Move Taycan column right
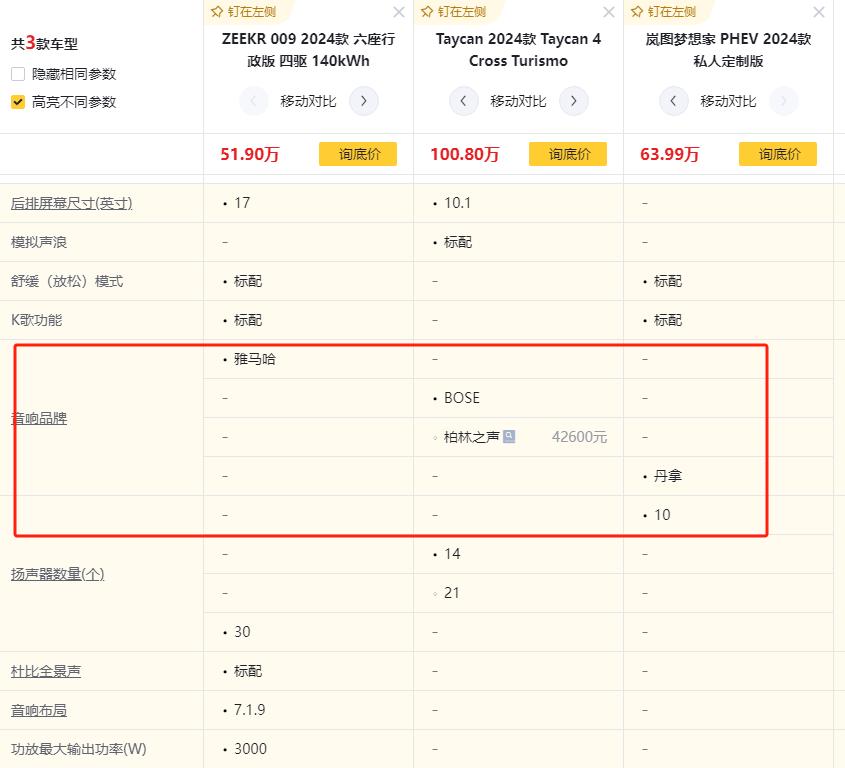Viewport: 845px width, 768px height. pos(573,101)
